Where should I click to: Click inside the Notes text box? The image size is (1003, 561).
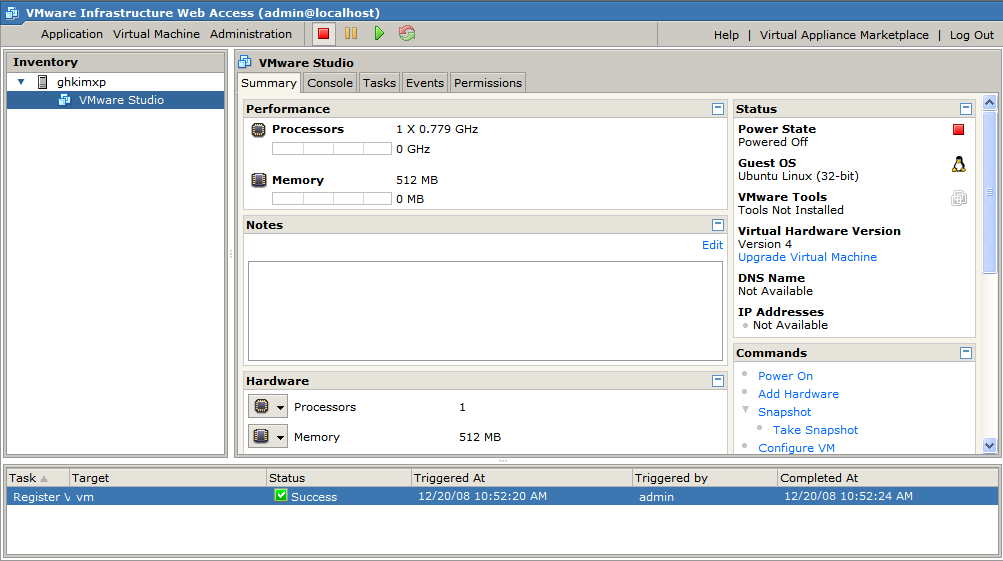point(485,311)
